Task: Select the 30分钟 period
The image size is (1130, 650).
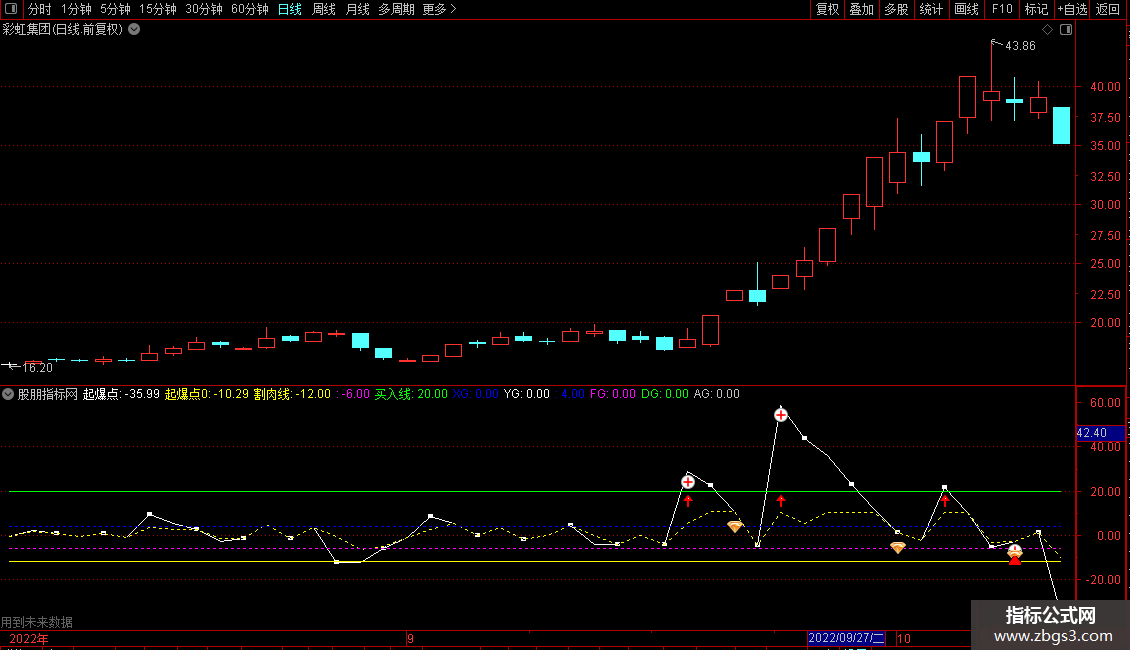Action: pyautogui.click(x=203, y=9)
